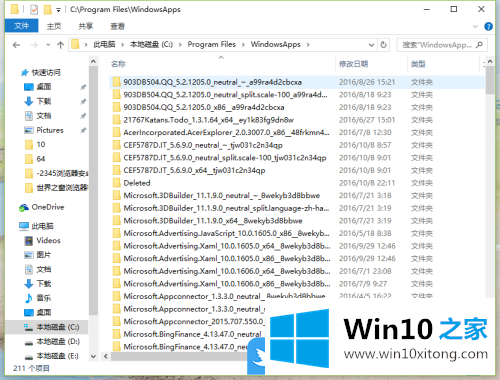The image size is (500, 380).
Task: Open pinned 桌面 under Quick access
Action: click(x=44, y=87)
